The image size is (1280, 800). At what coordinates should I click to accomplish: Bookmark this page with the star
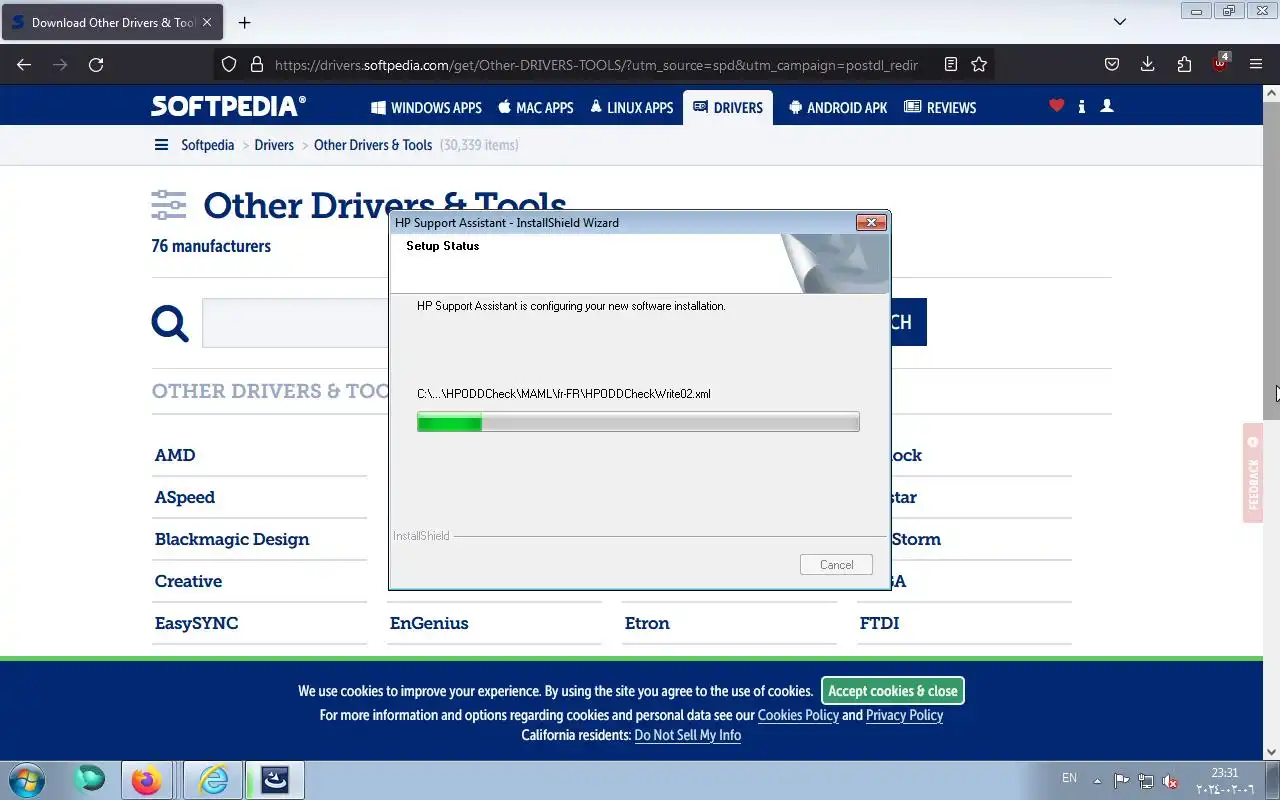(979, 64)
